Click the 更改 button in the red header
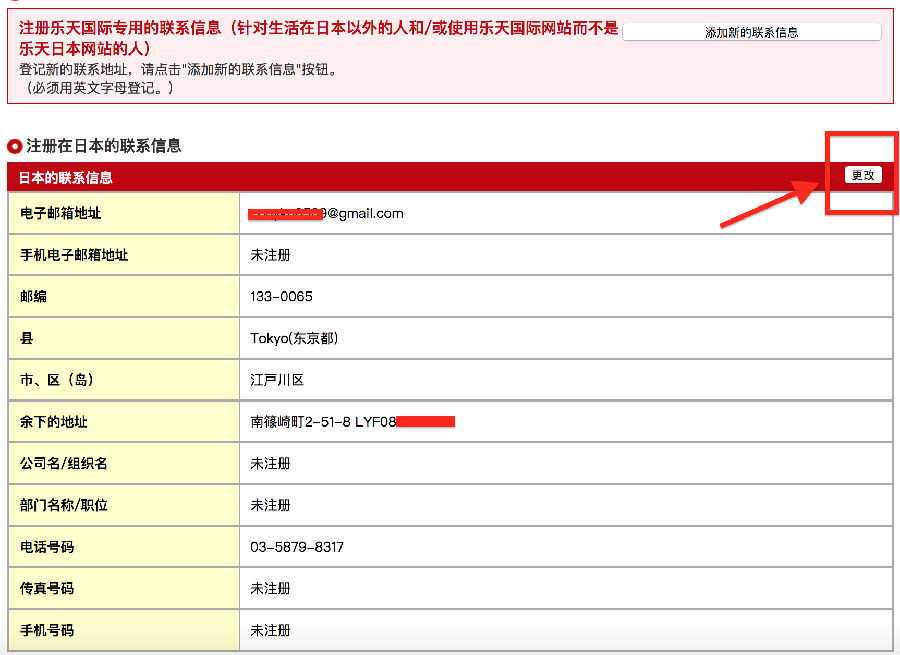900x655 pixels. click(863, 175)
